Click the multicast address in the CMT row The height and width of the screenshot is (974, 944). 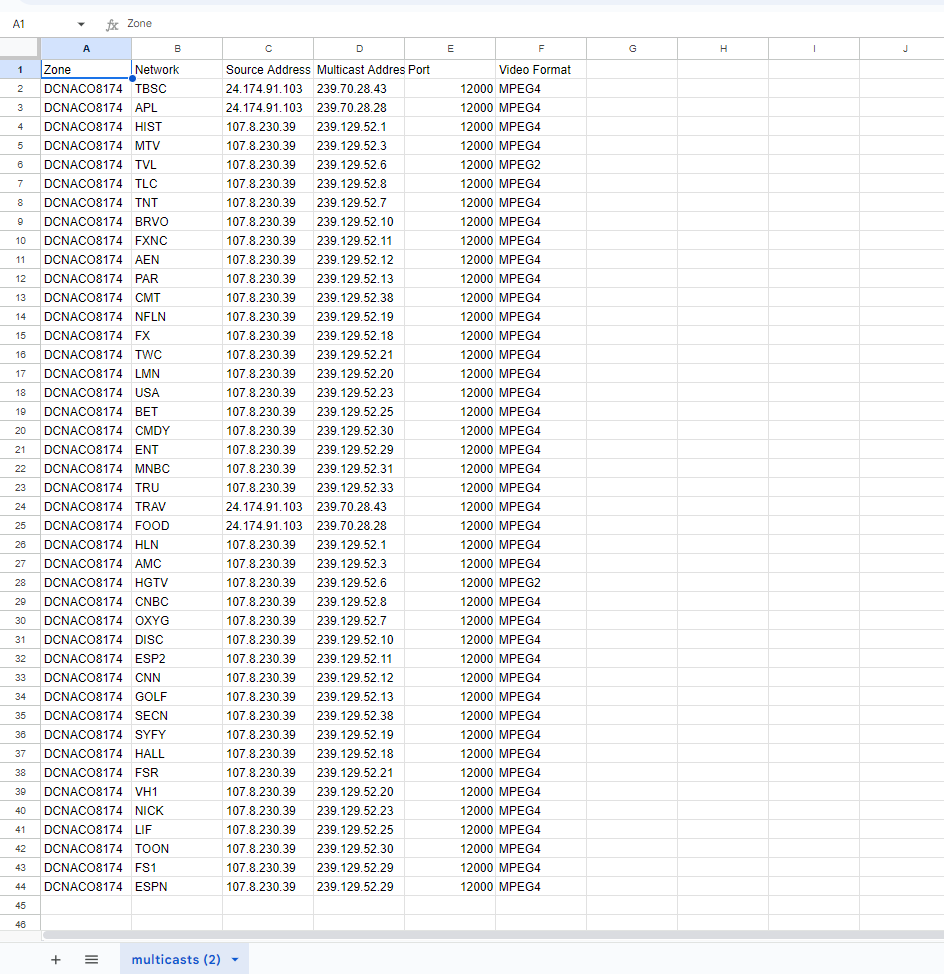359,298
